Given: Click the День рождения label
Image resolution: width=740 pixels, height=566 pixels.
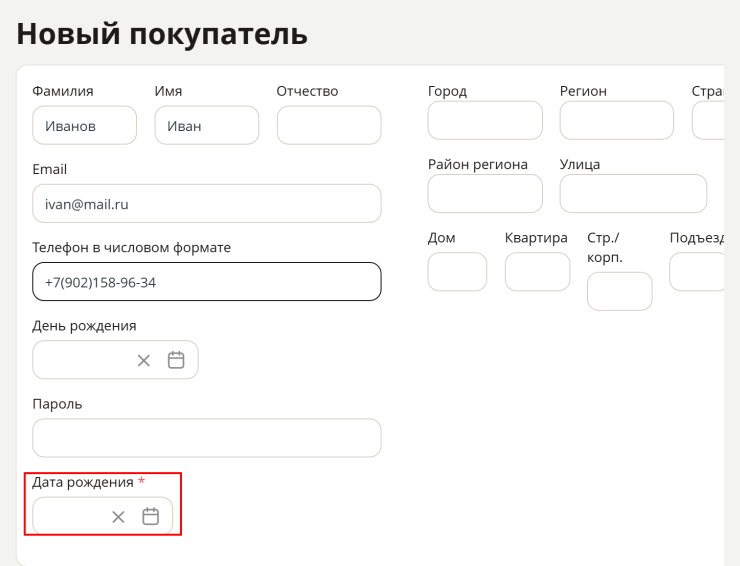Looking at the screenshot, I should pyautogui.click(x=84, y=326).
